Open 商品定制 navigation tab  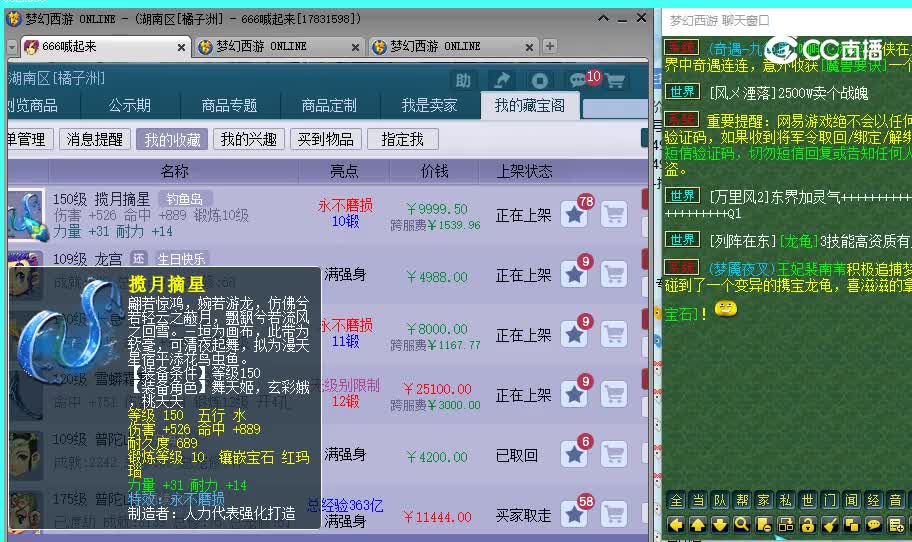329,105
